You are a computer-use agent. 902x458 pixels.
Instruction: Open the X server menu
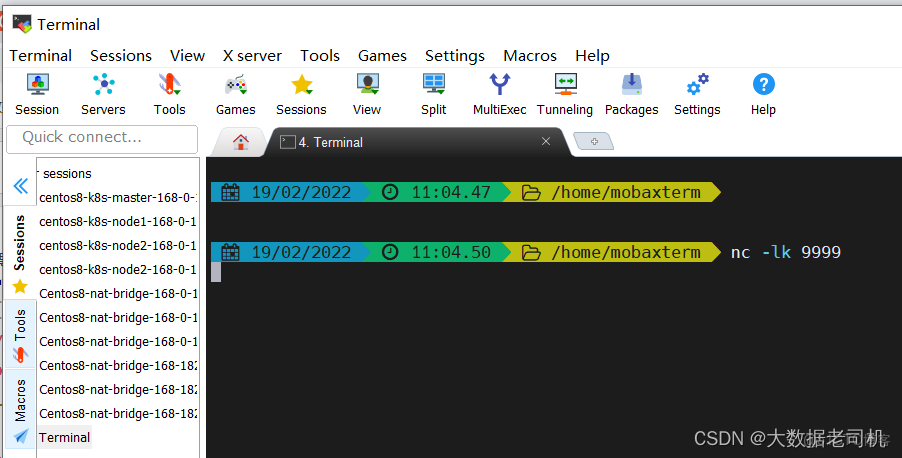tap(253, 56)
